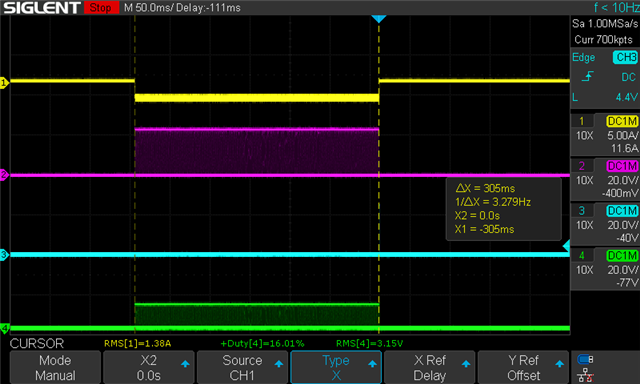The width and height of the screenshot is (640, 384).
Task: Toggle channel 2 DC1M magenta badge
Action: pyautogui.click(x=622, y=166)
